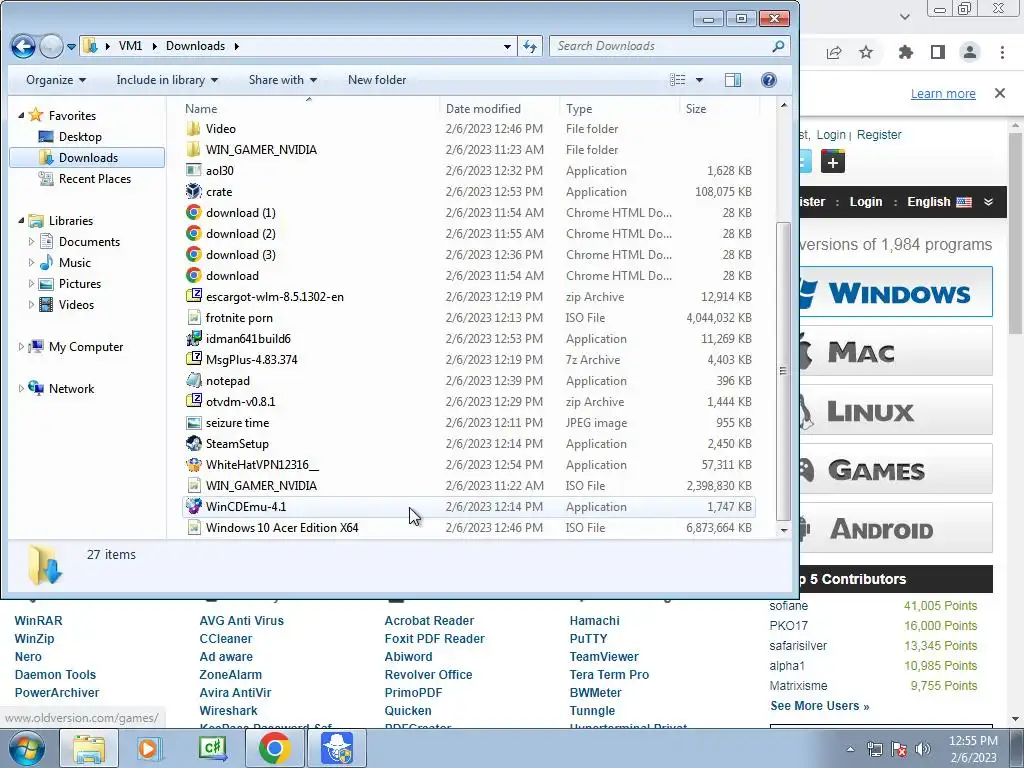The height and width of the screenshot is (768, 1024).
Task: Select the idman641build6 installer icon
Action: pyautogui.click(x=193, y=339)
